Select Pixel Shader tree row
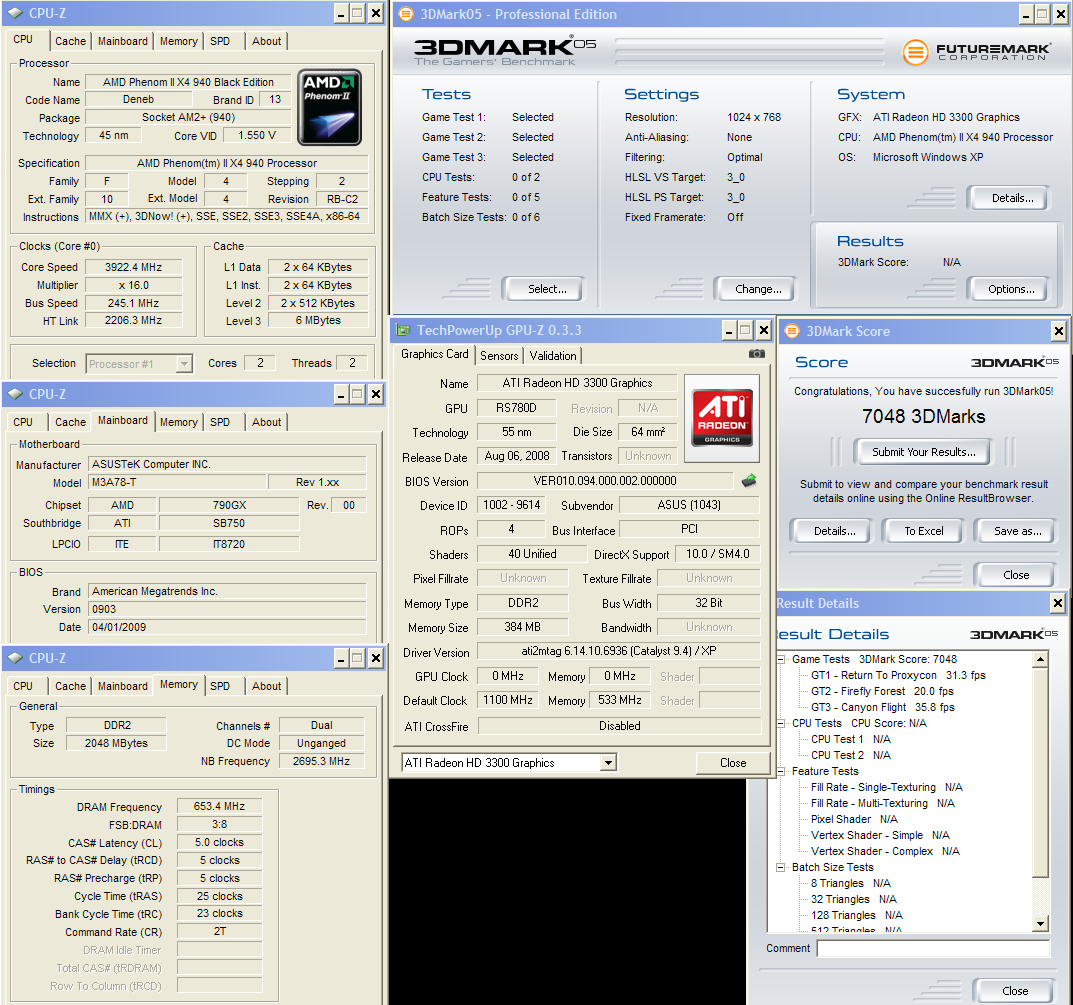1073x1005 pixels. coord(854,820)
